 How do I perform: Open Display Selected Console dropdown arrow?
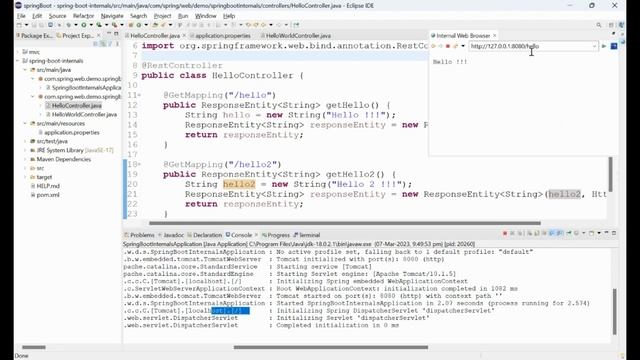pyautogui.click(x=584, y=233)
